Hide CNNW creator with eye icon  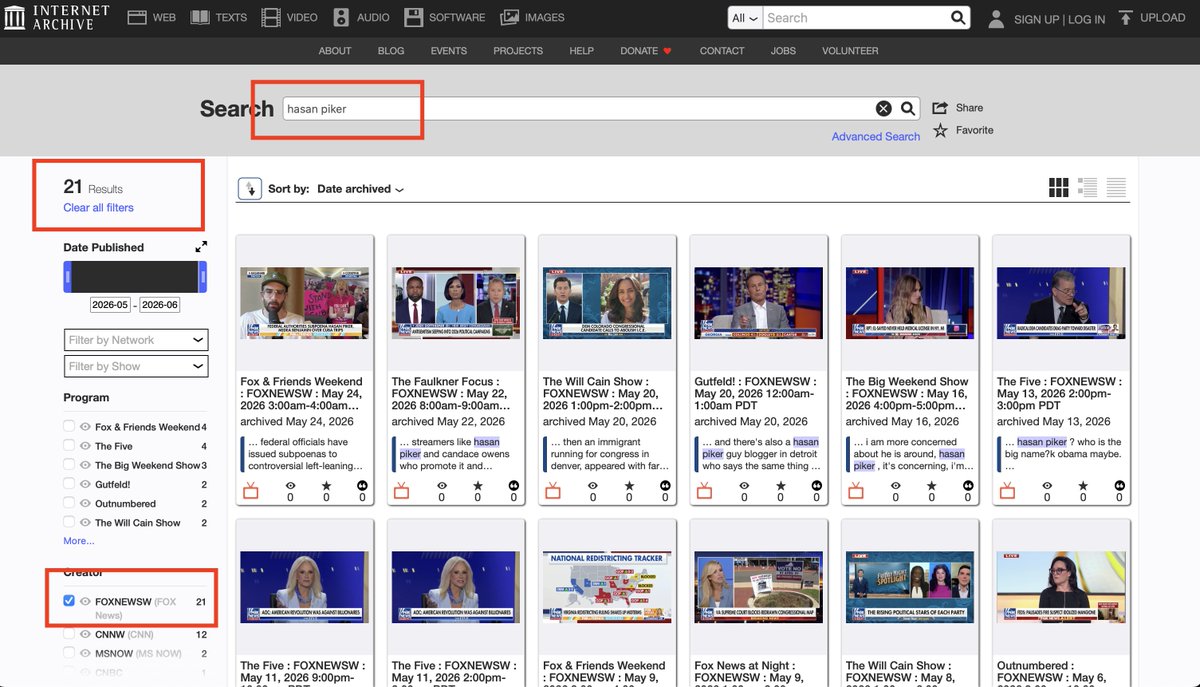85,634
